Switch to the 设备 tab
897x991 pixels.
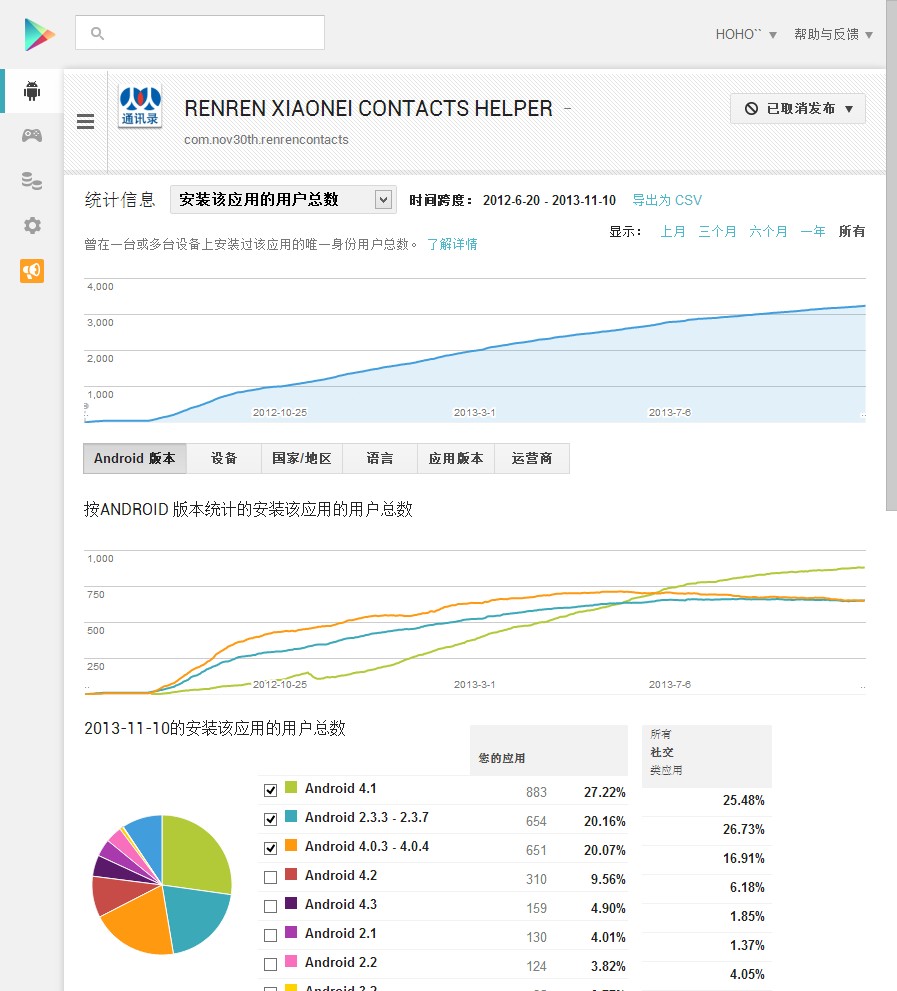tap(224, 458)
